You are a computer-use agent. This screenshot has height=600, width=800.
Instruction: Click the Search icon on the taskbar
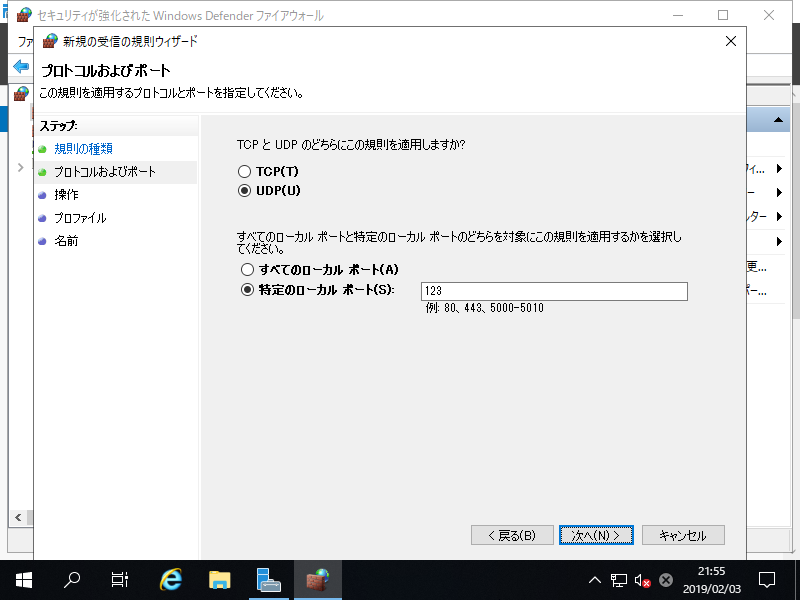(x=70, y=579)
